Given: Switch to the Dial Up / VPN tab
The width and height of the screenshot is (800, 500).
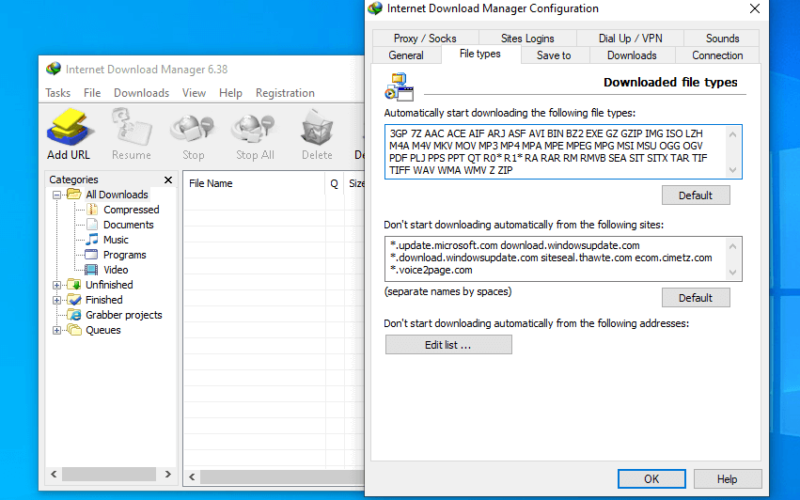Looking at the screenshot, I should (630, 38).
